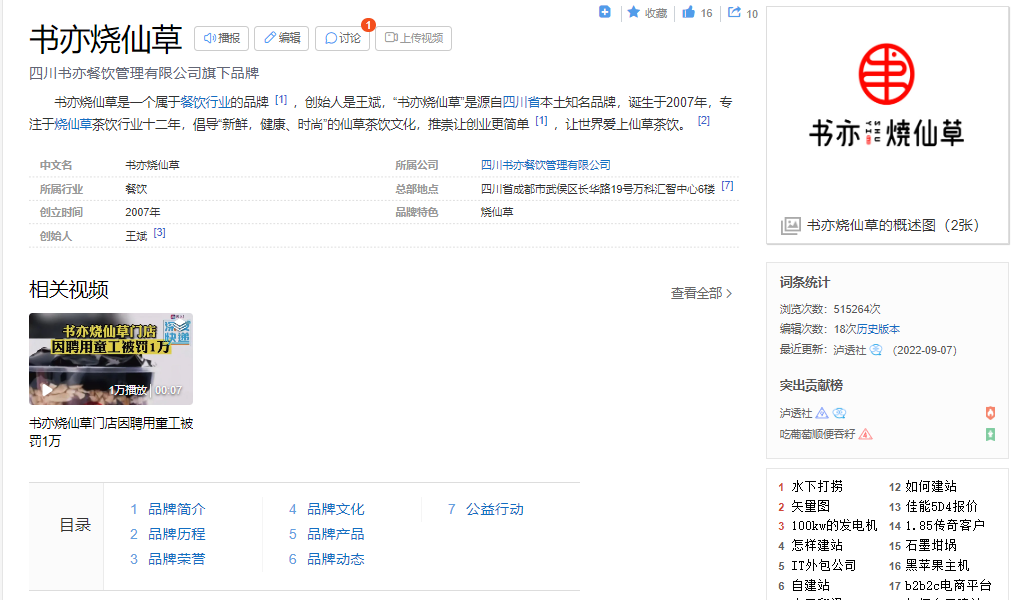Expand 查看全部 related videos
Screen dimensions: 1014x600
(x=701, y=293)
